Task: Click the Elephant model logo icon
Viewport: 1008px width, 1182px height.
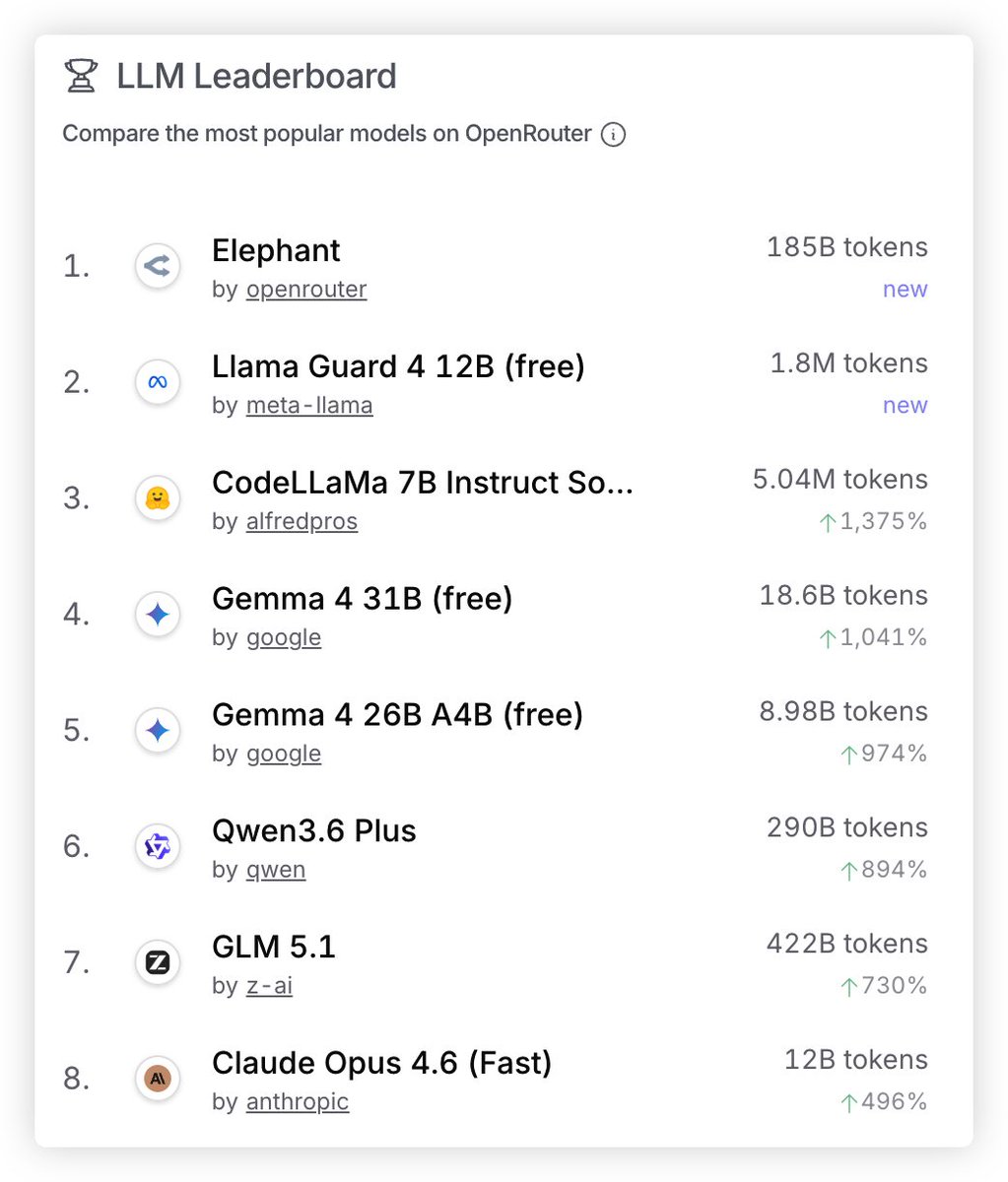Action: click(158, 266)
